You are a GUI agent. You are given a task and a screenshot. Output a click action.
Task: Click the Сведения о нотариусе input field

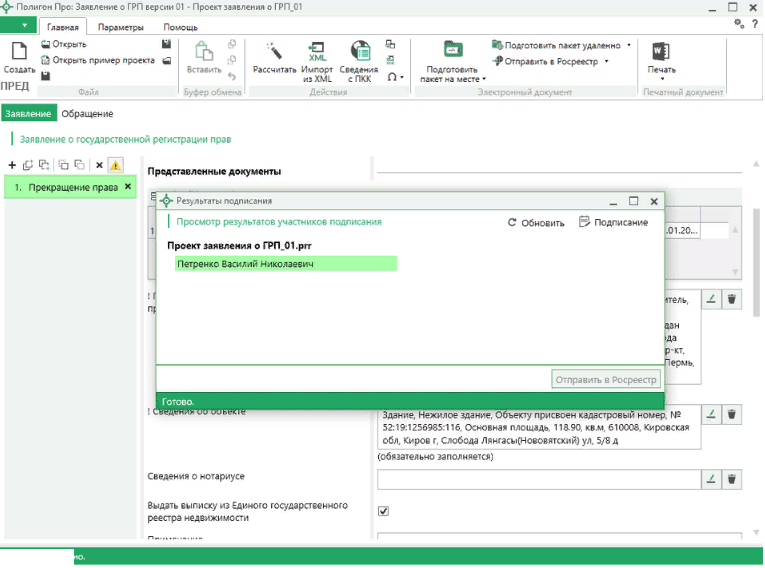(538, 479)
